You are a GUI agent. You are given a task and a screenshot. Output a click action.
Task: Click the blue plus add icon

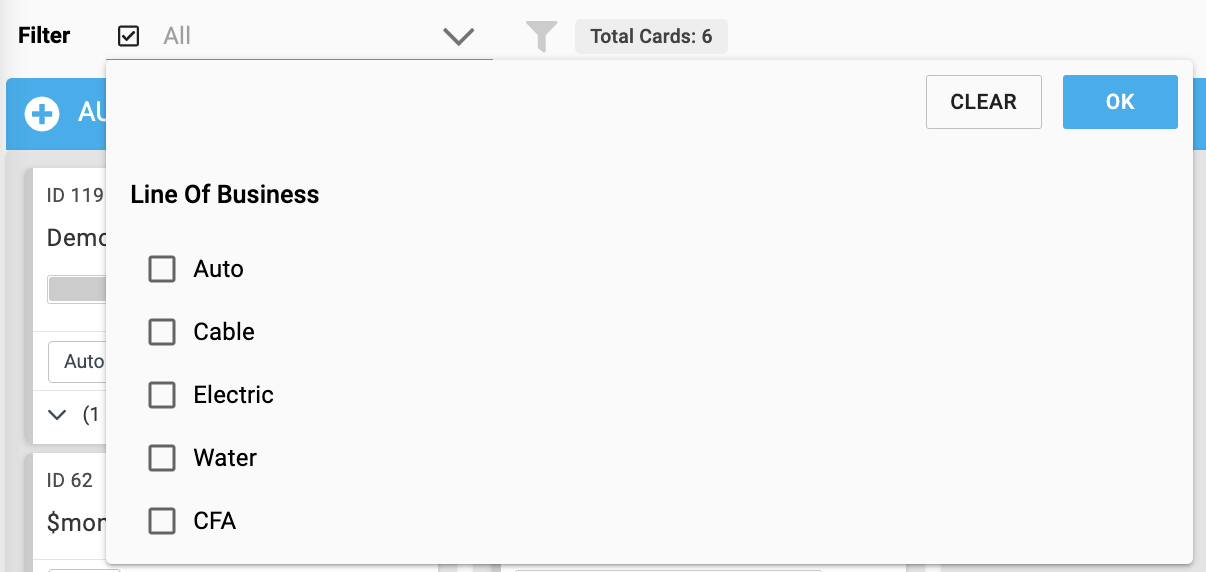pyautogui.click(x=42, y=114)
